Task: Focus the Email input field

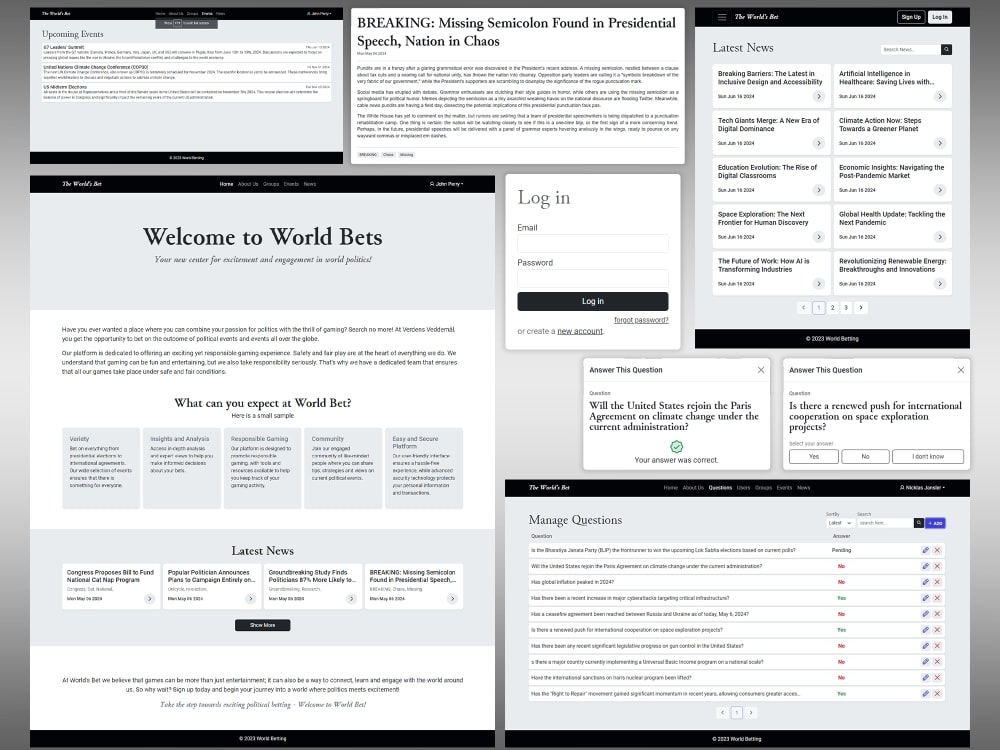Action: 592,243
